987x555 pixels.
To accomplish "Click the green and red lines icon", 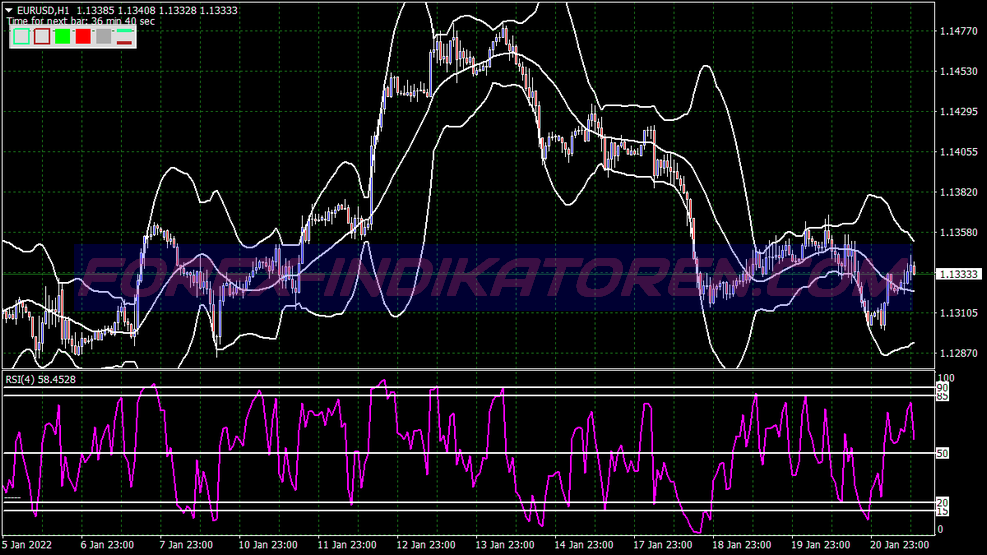I will coord(124,37).
